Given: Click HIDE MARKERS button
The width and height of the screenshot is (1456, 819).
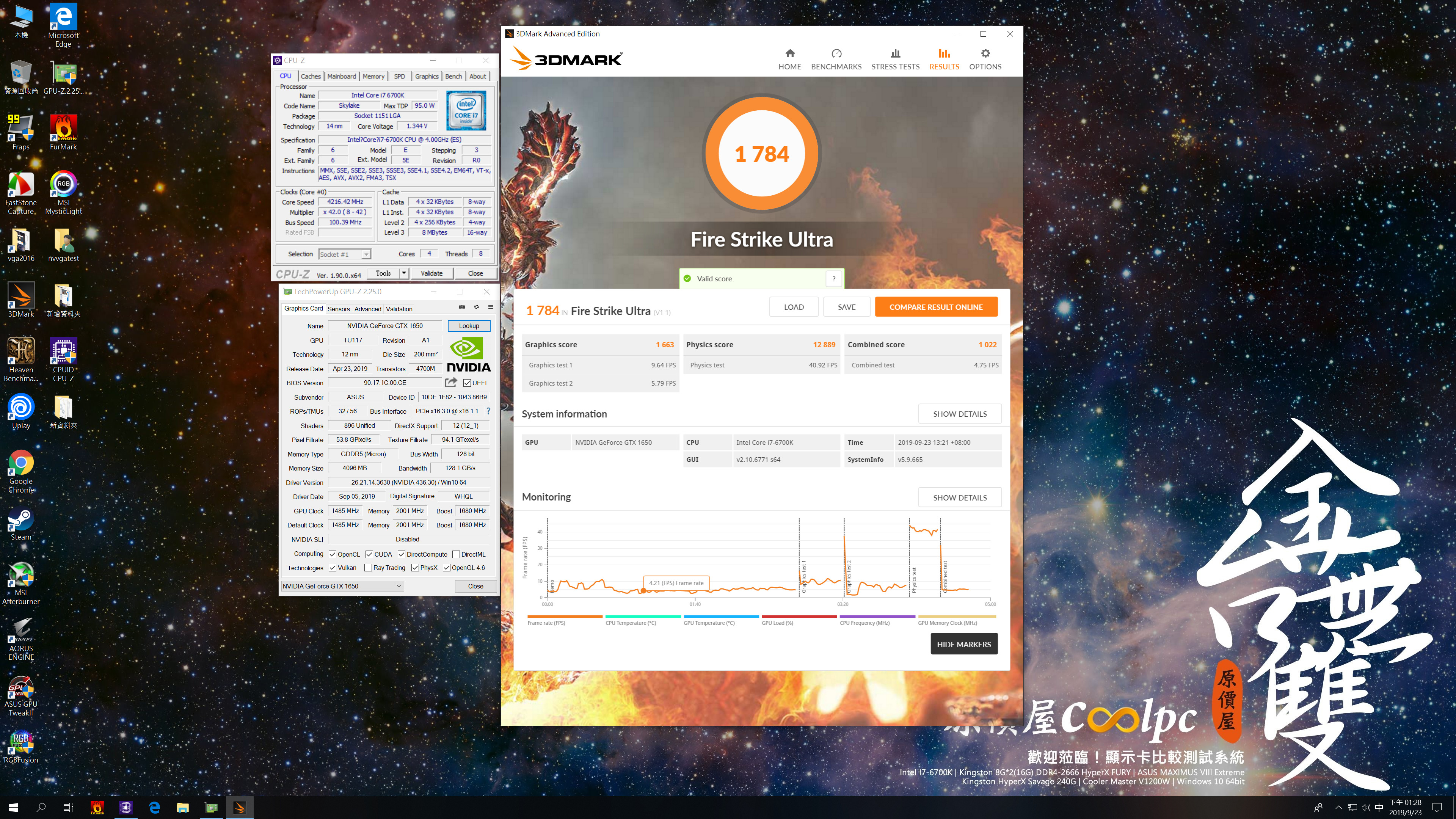Looking at the screenshot, I should click(964, 644).
